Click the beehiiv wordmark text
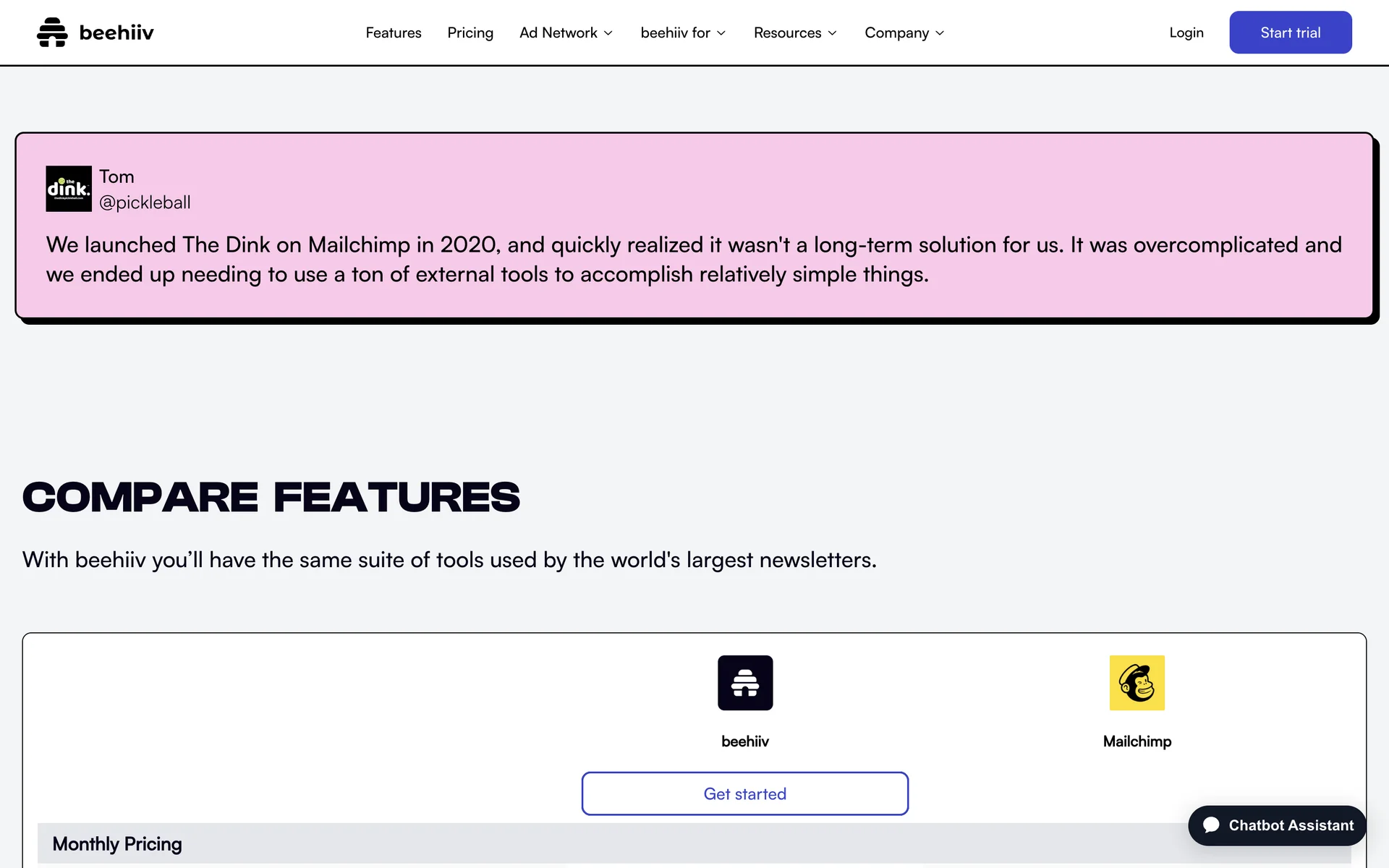1389x868 pixels. tap(116, 33)
